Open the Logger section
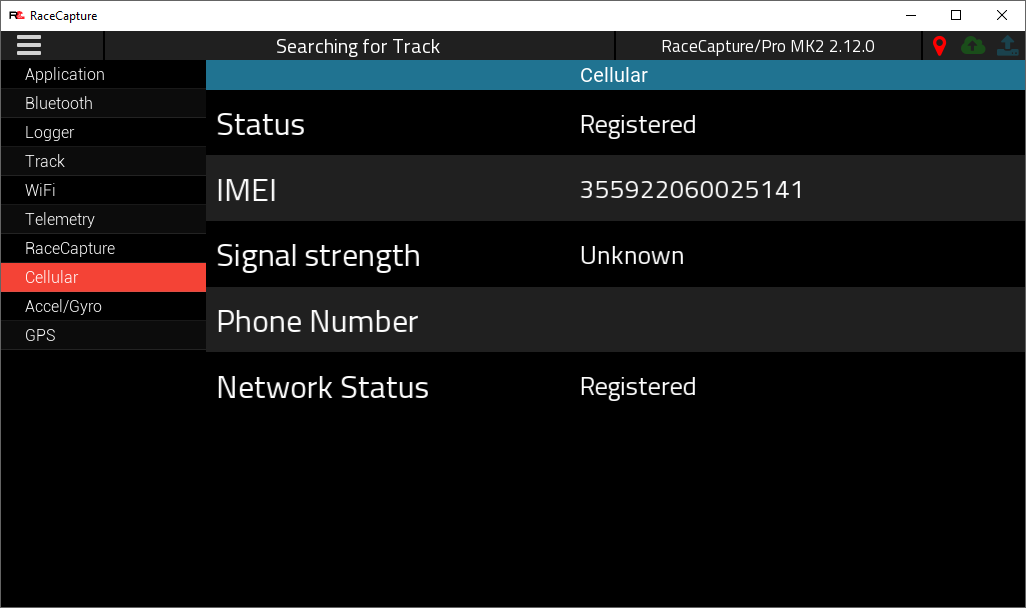The height and width of the screenshot is (608, 1026). tap(103, 132)
